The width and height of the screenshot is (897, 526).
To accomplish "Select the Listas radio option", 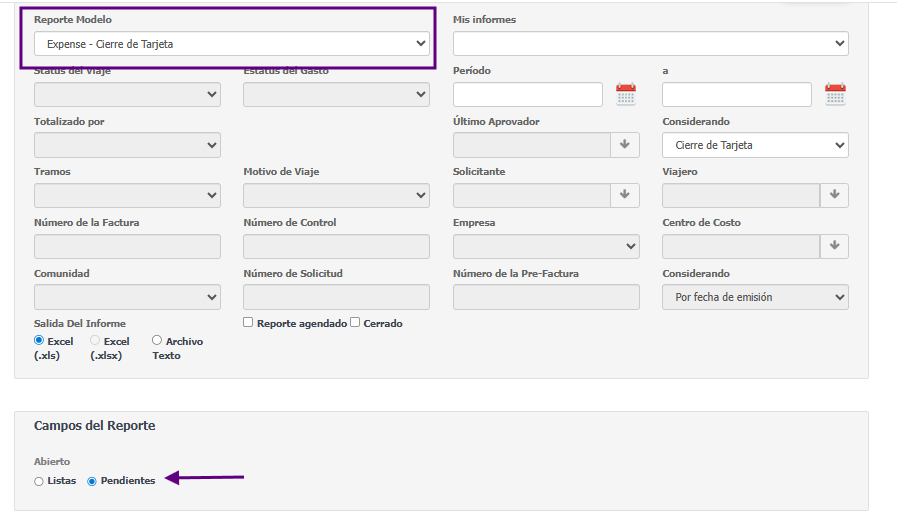I will point(39,481).
